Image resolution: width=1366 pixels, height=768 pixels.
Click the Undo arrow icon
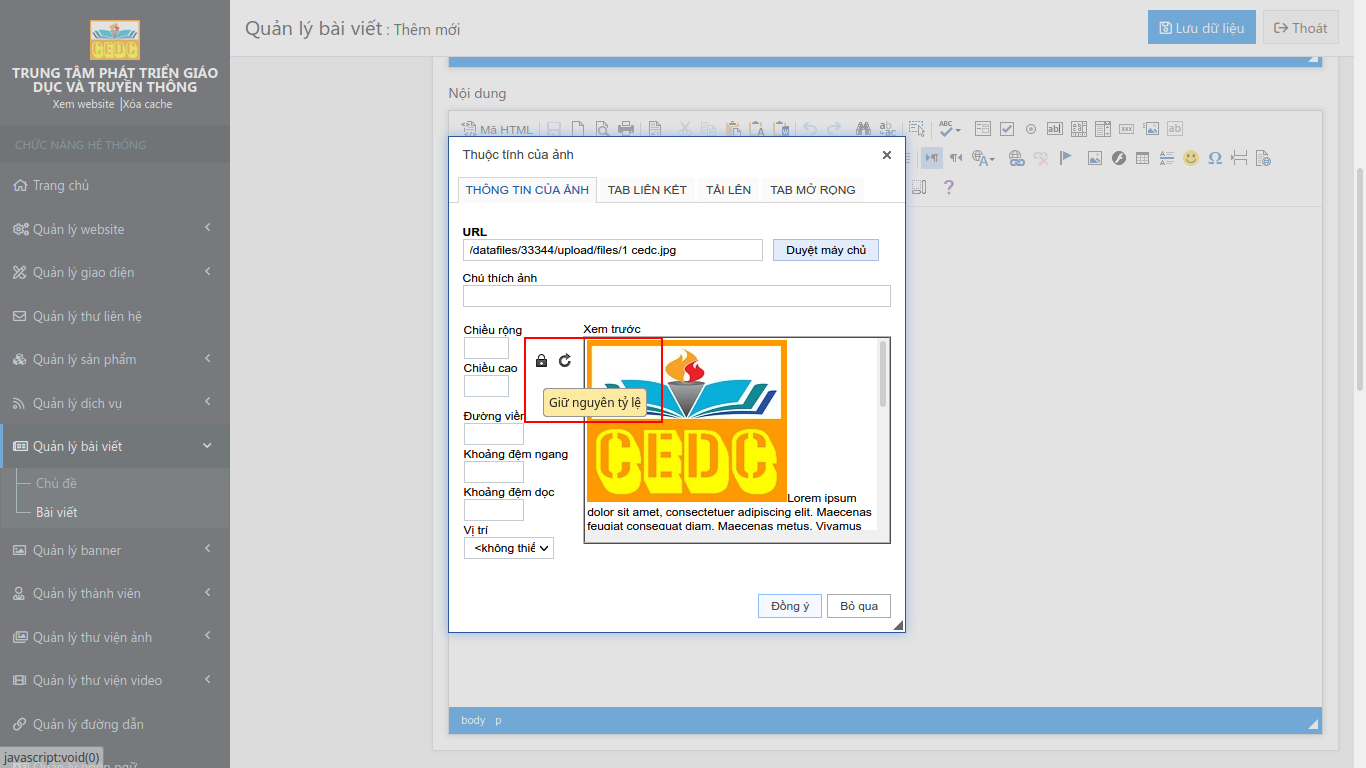(810, 129)
